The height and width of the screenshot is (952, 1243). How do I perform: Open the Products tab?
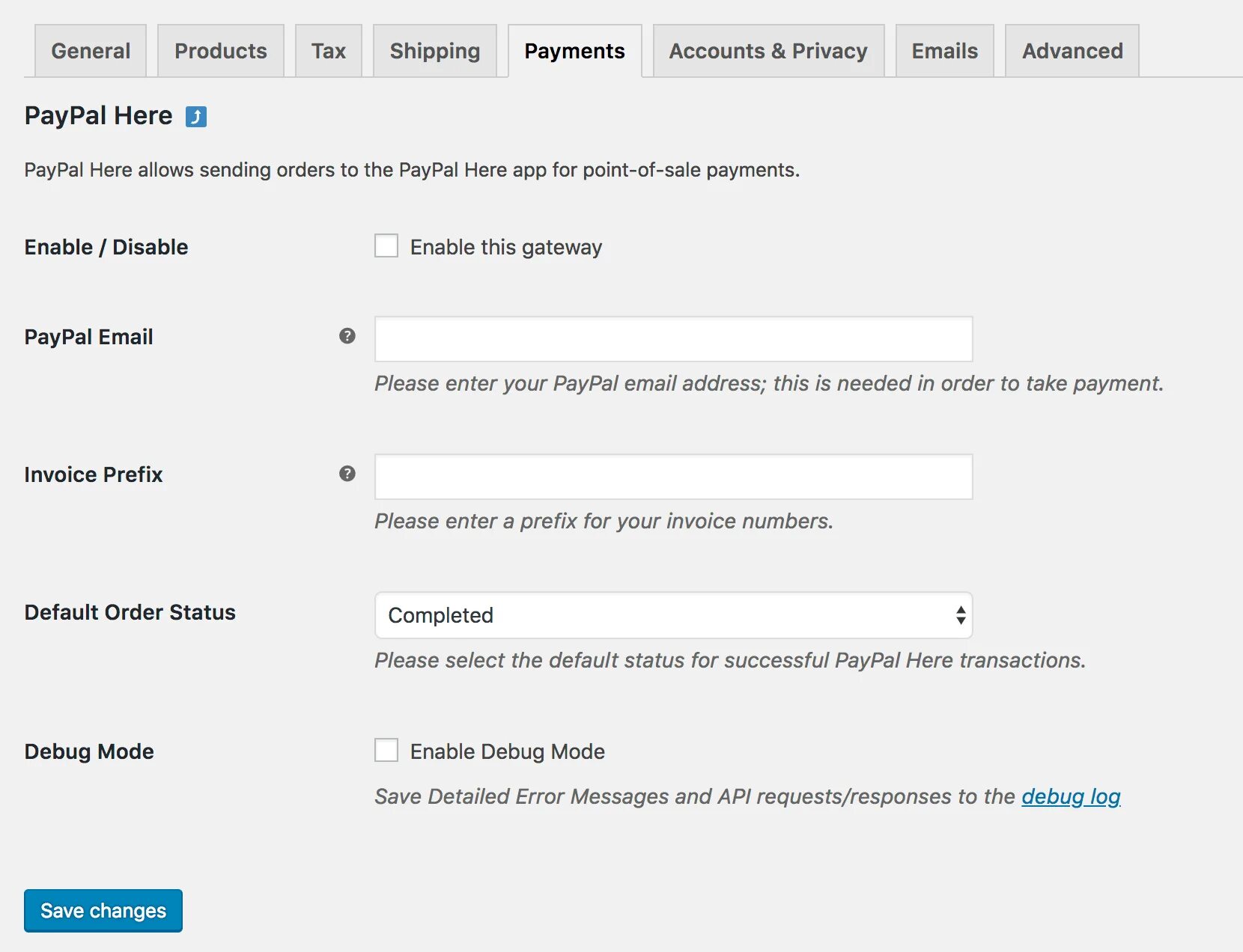[221, 51]
